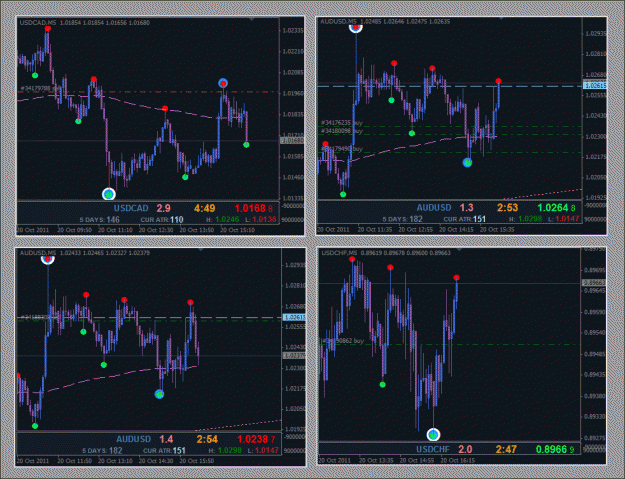The width and height of the screenshot is (625, 479).
Task: Click the 20 Oct 09:50 time label
Action: (75, 230)
